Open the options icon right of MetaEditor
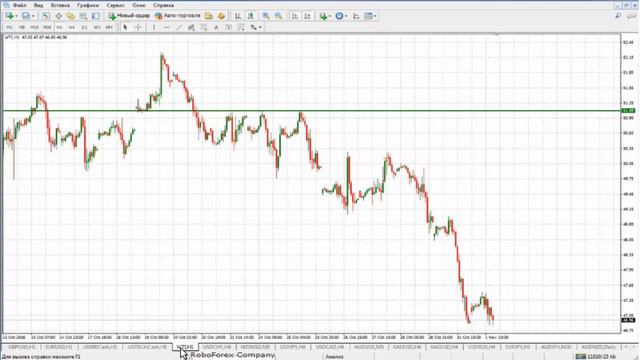Screen dimensions: 640x360 (221, 16)
